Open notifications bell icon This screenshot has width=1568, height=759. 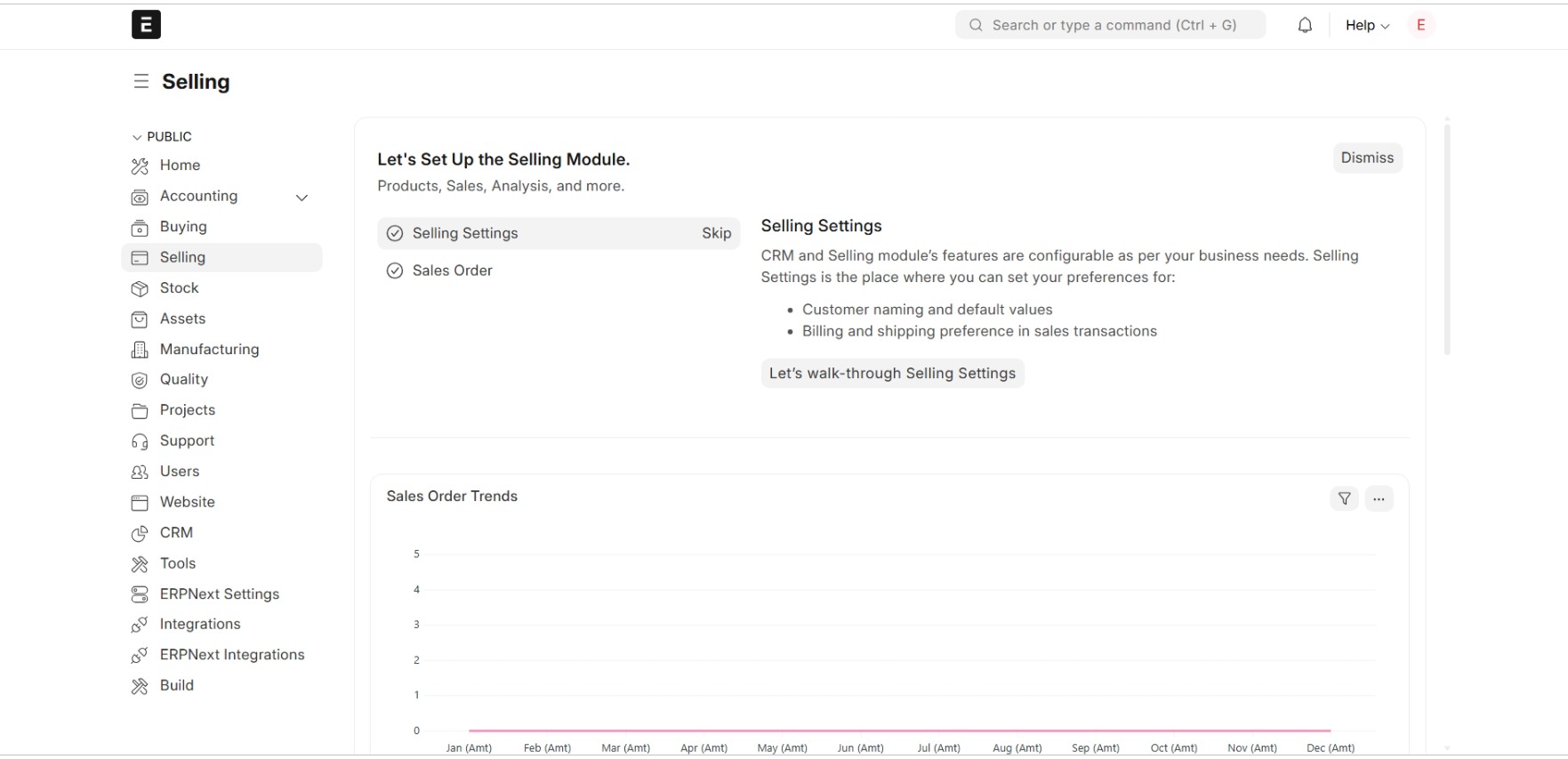(x=1305, y=25)
